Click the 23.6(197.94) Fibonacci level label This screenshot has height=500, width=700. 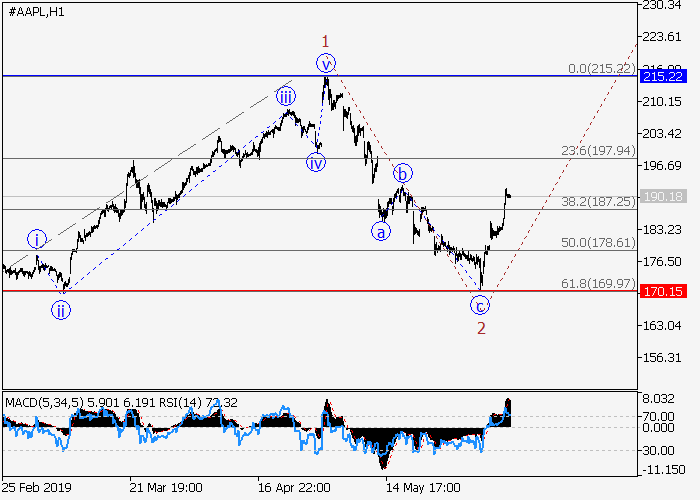coord(598,150)
